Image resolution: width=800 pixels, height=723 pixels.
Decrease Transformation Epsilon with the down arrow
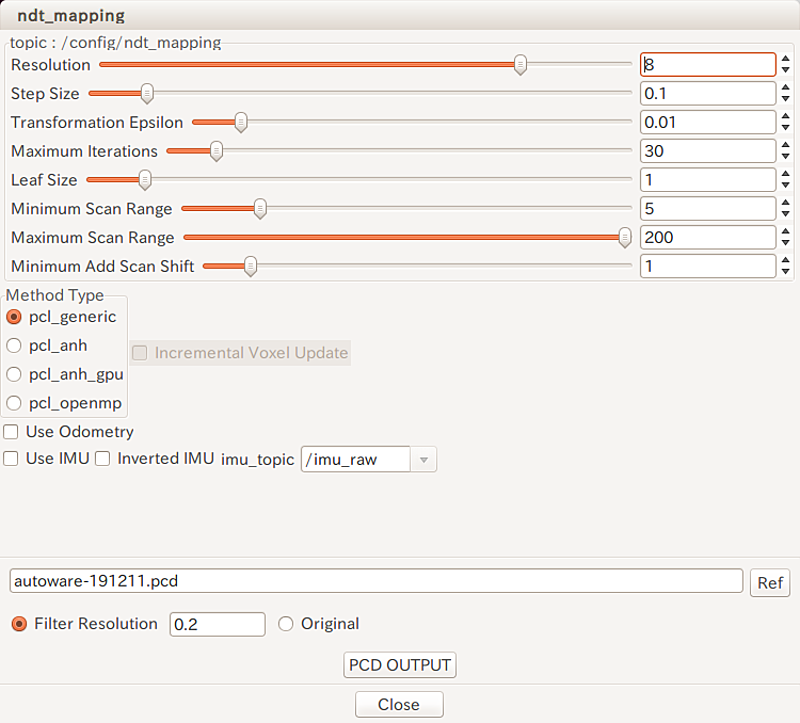786,128
